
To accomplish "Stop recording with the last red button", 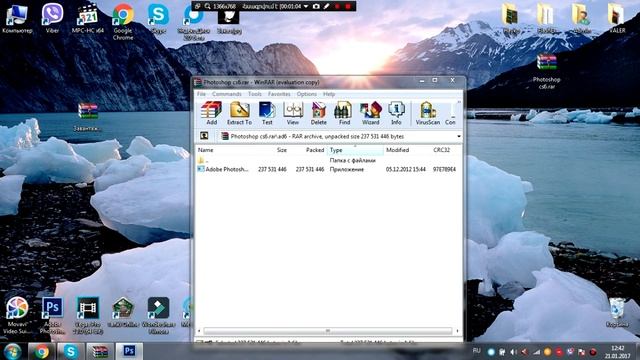I will coord(348,6).
